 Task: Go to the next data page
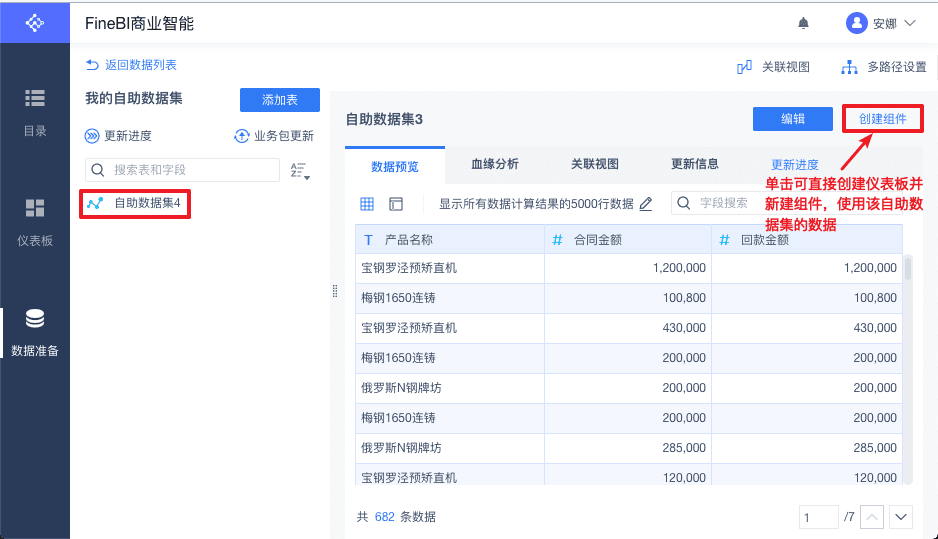901,517
